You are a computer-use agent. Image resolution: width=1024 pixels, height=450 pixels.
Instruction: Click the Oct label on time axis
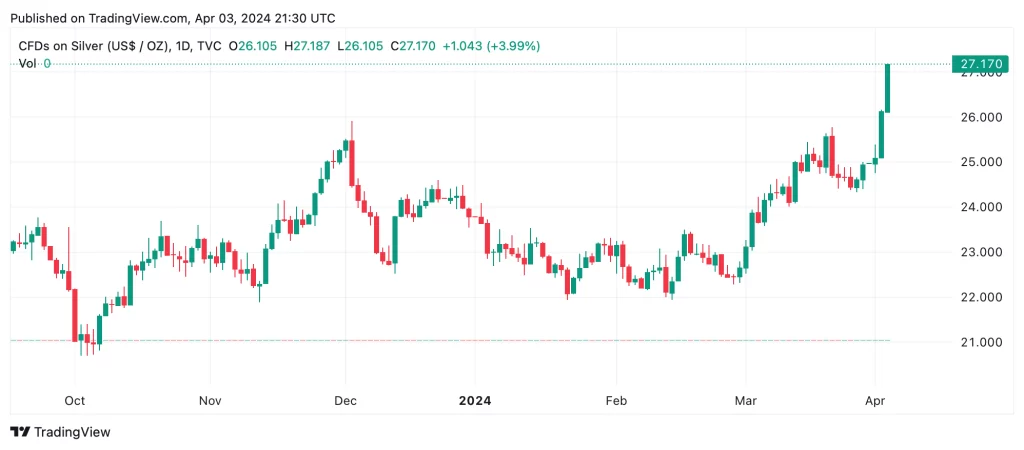75,400
